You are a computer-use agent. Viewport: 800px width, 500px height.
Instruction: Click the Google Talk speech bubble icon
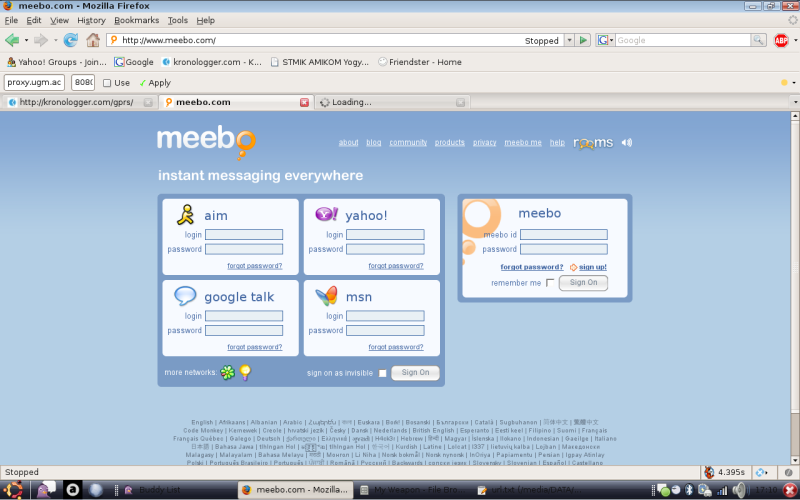(185, 295)
